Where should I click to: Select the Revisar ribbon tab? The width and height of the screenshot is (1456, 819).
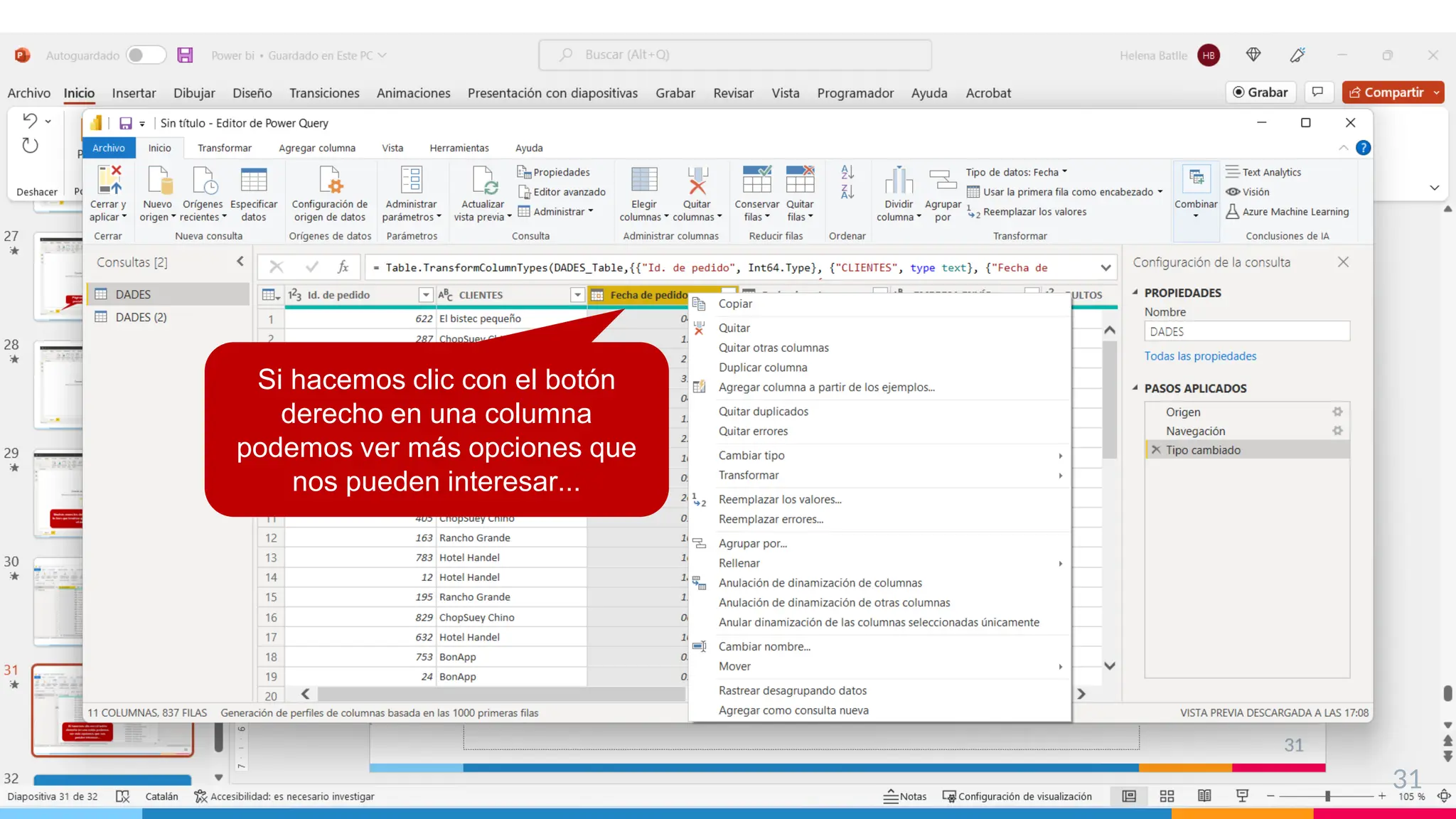coord(733,93)
